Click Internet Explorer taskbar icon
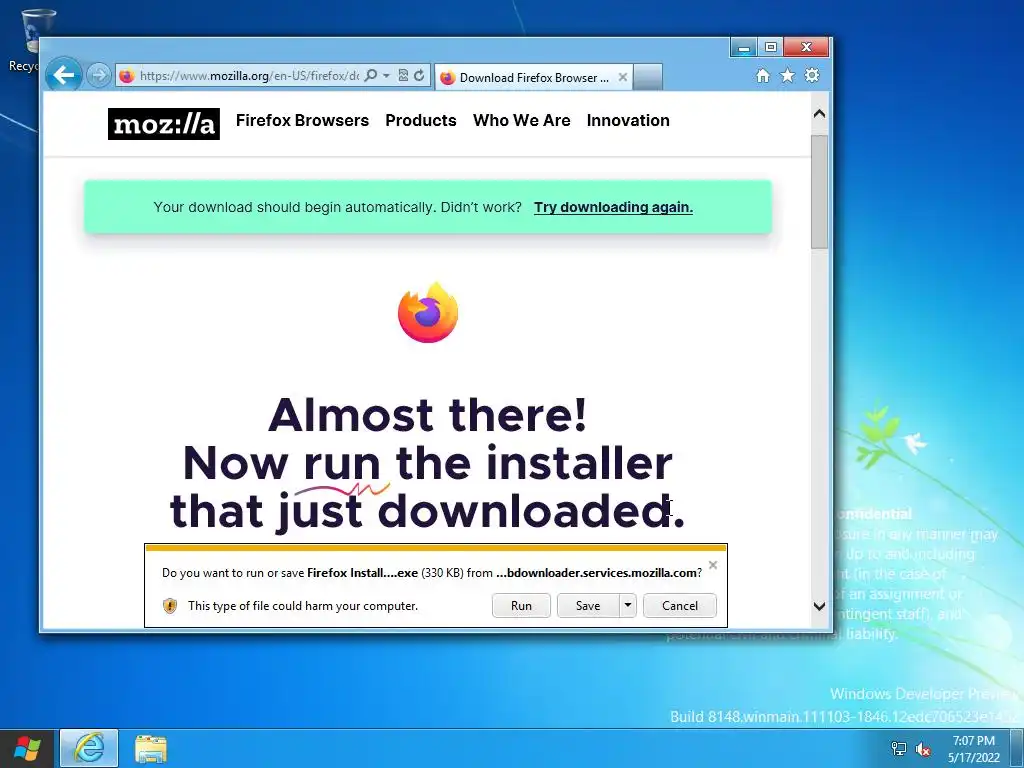This screenshot has width=1024, height=768. 89,748
